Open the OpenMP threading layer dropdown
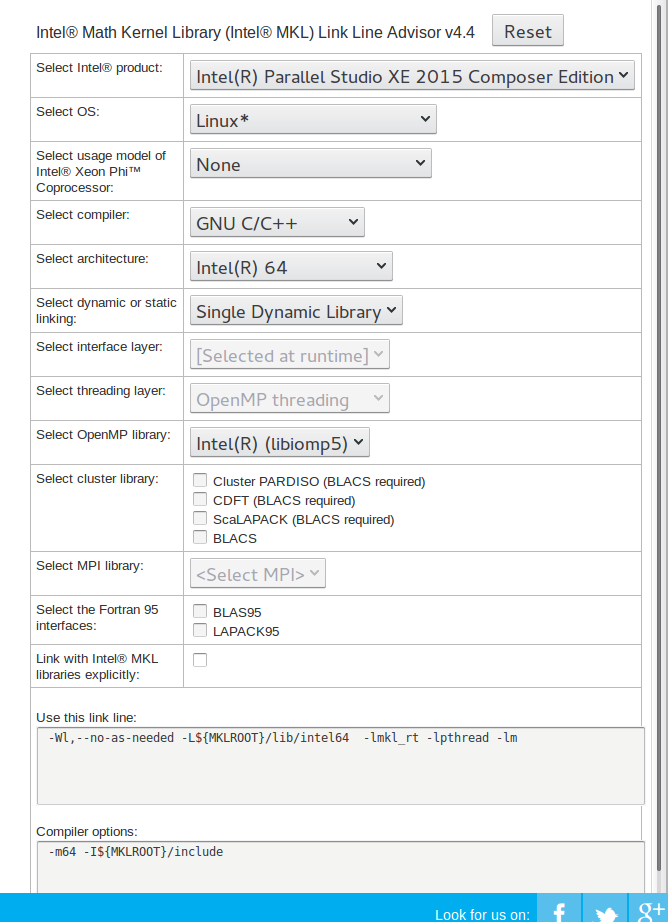Image resolution: width=668 pixels, height=922 pixels. click(289, 399)
